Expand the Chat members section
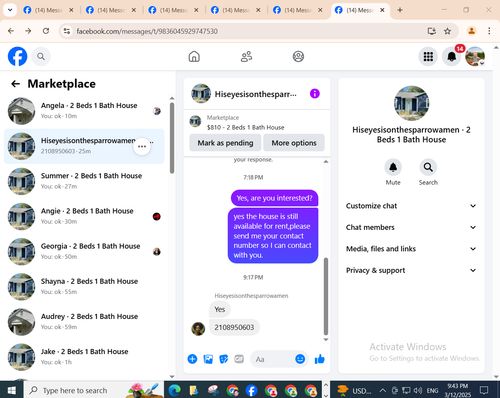 (411, 227)
